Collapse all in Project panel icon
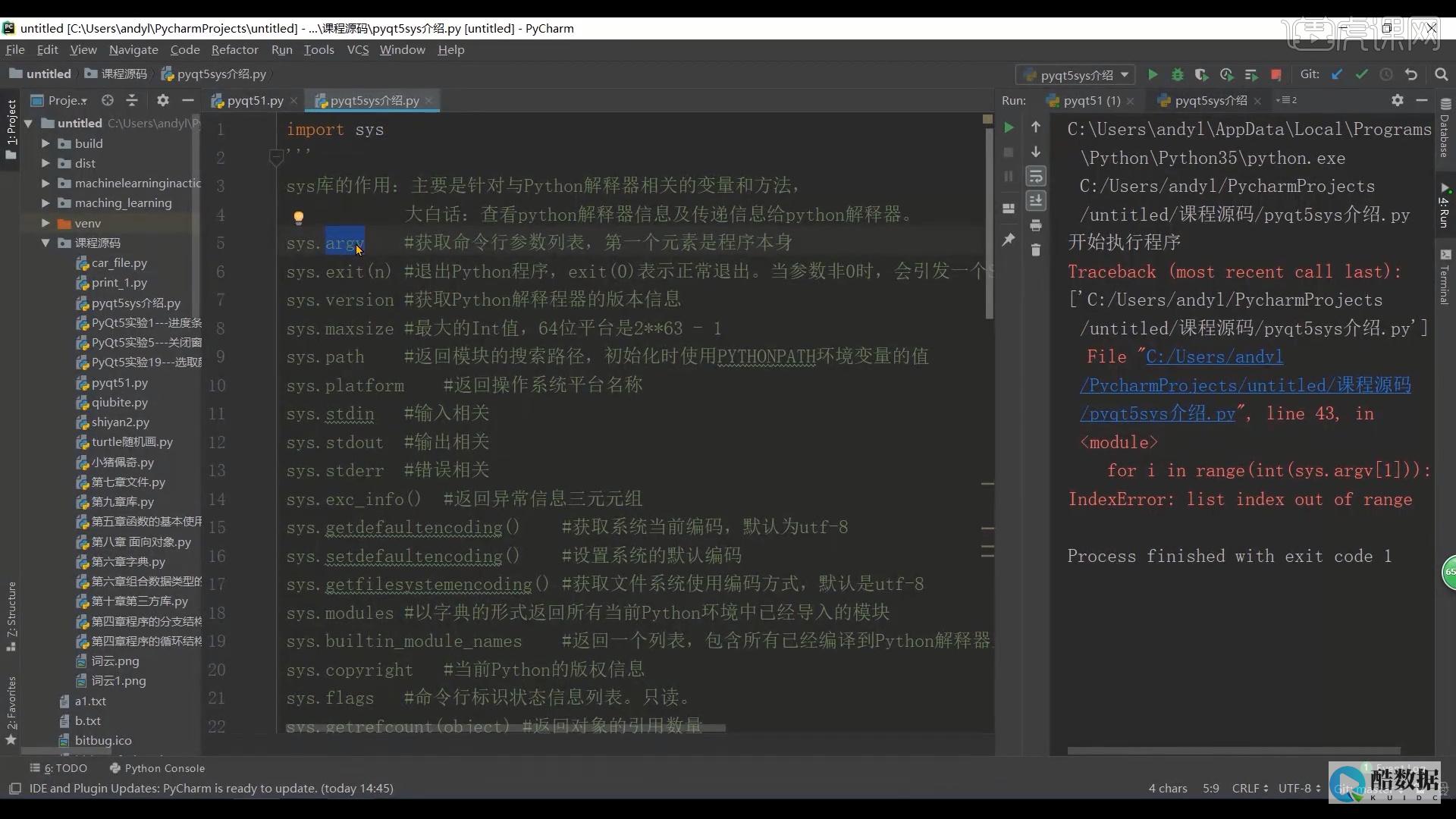The width and height of the screenshot is (1456, 819). [x=132, y=100]
